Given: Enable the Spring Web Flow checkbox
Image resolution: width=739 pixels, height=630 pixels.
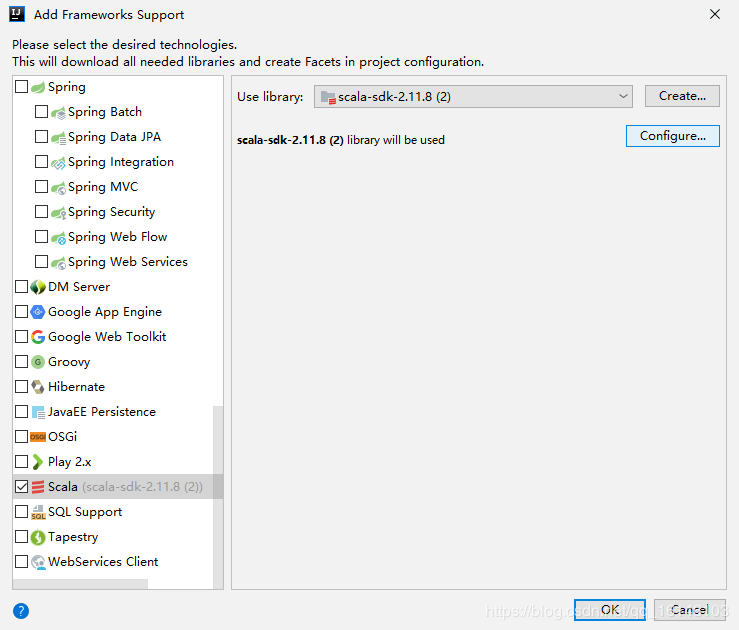Looking at the screenshot, I should click(x=41, y=237).
